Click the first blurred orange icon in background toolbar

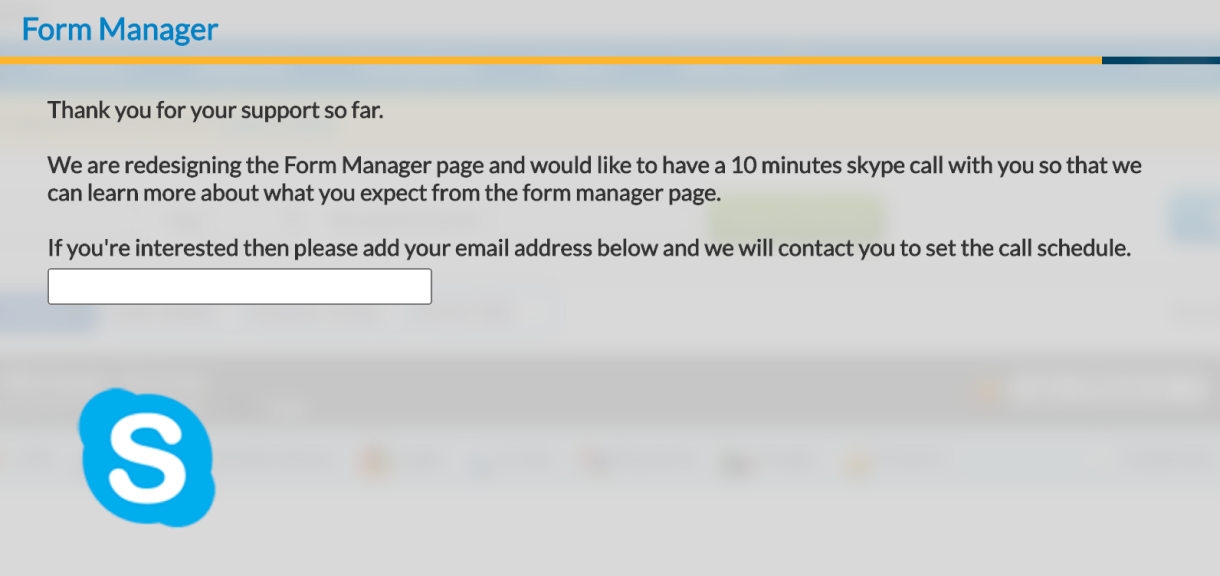tap(373, 461)
